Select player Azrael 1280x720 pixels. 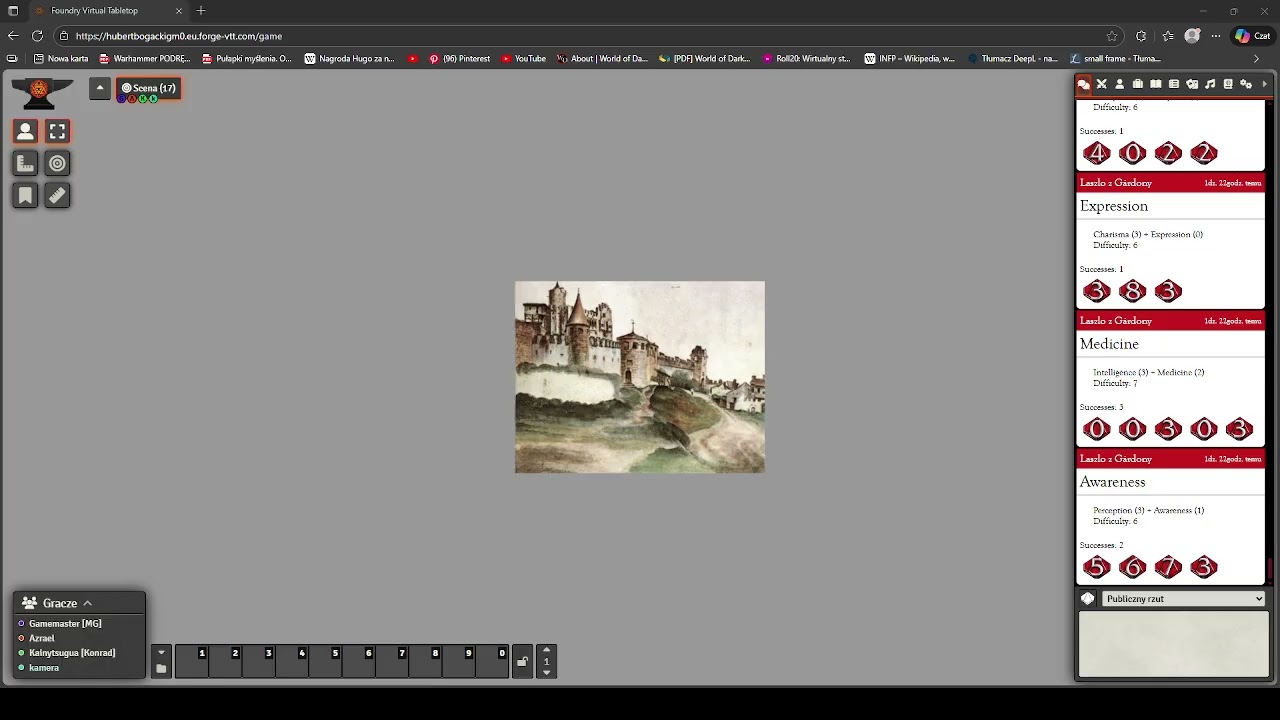[x=41, y=638]
